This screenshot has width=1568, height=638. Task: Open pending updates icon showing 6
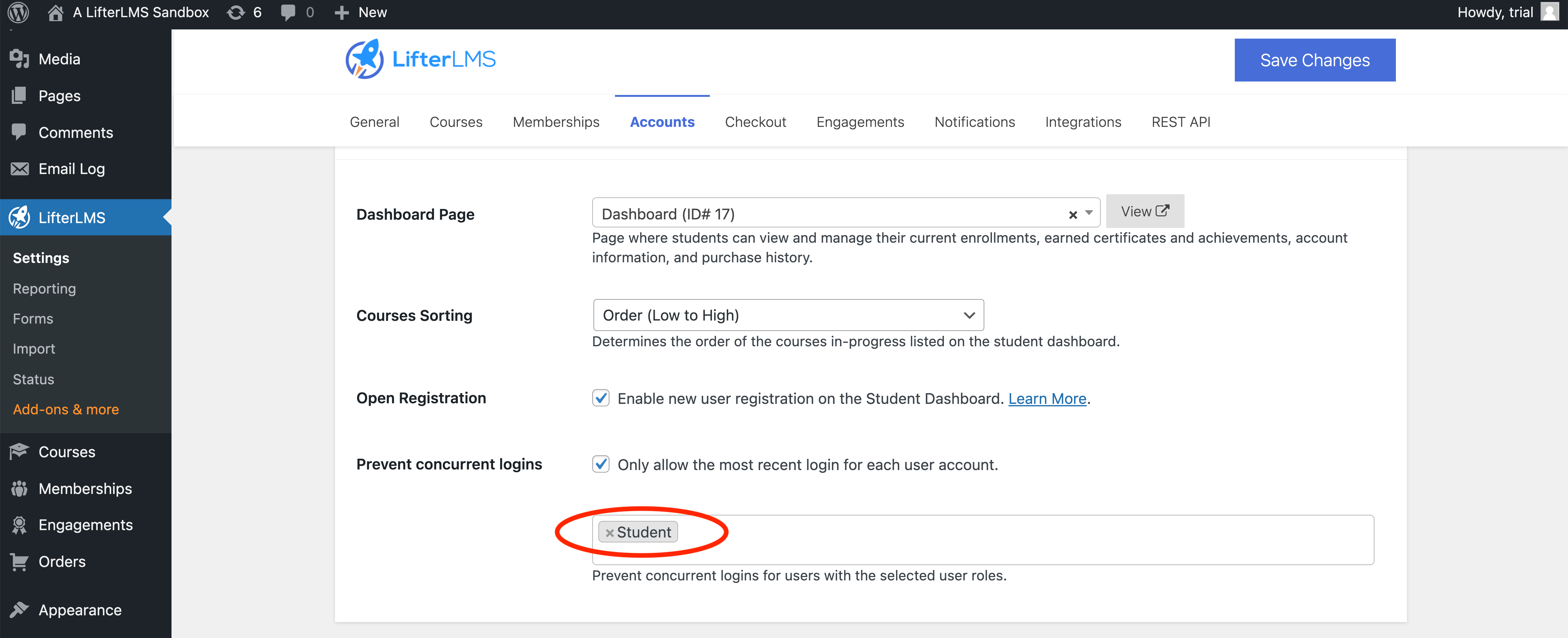[236, 12]
